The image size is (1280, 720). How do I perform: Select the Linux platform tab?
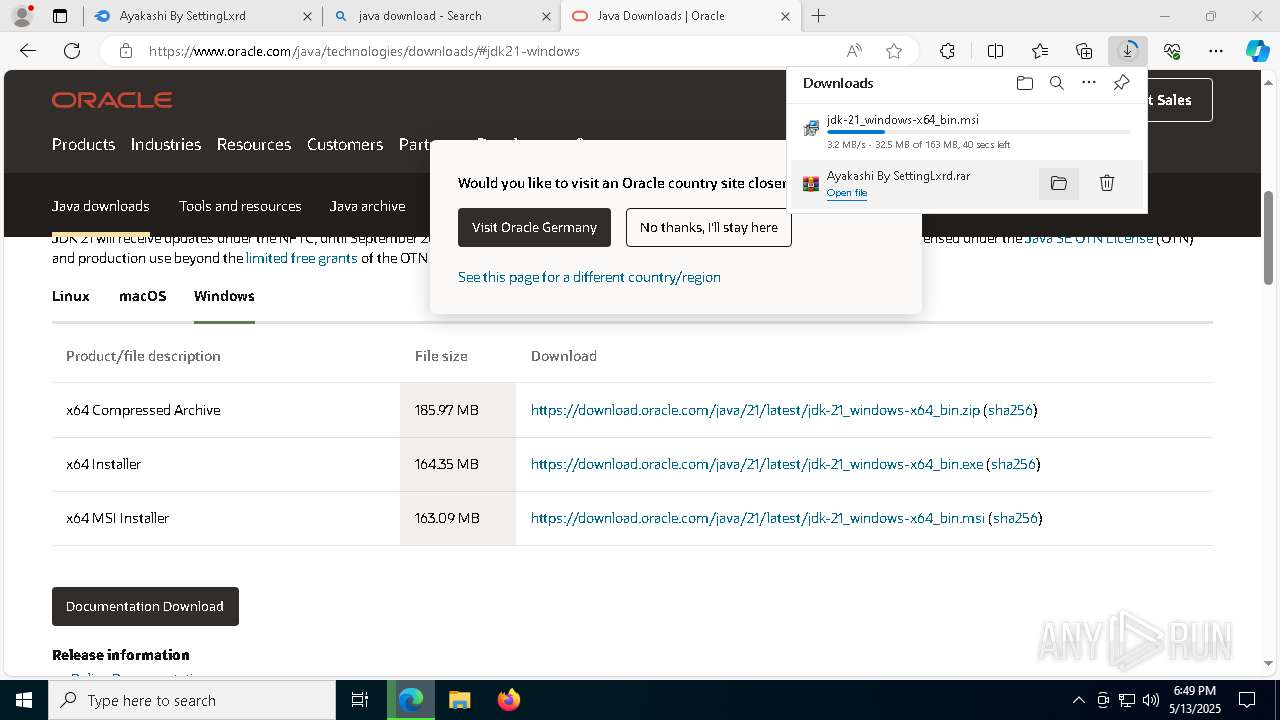coord(71,296)
